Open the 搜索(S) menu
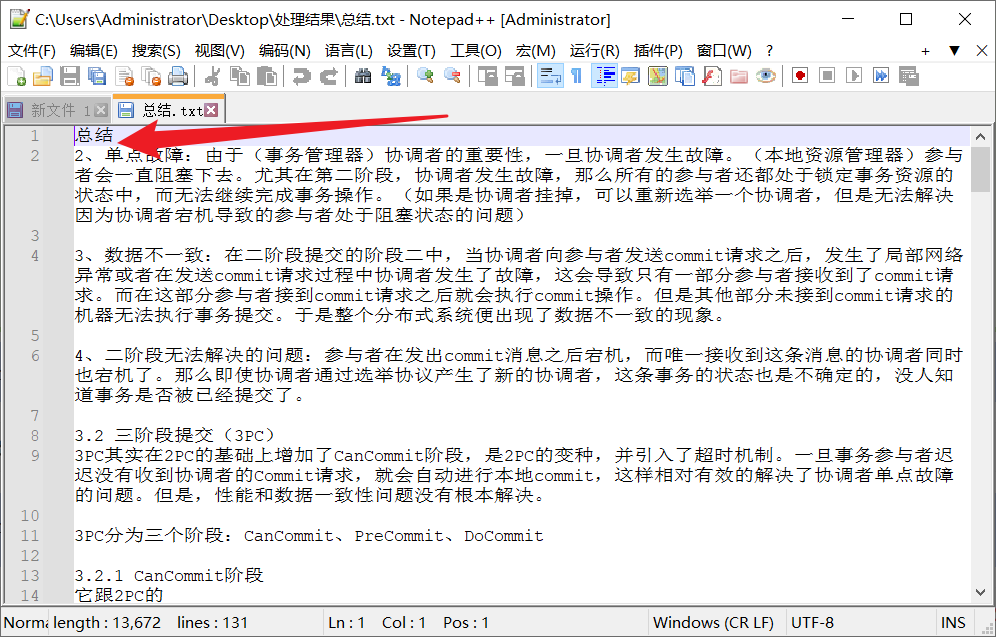 pyautogui.click(x=156, y=51)
